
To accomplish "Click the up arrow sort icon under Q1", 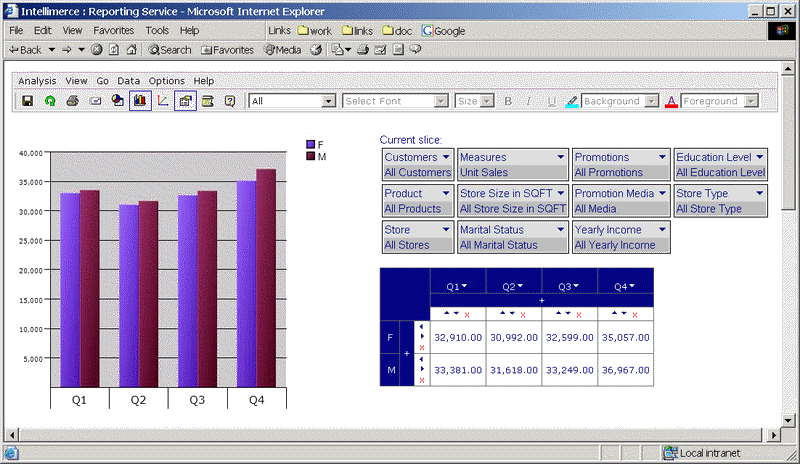I will pyautogui.click(x=446, y=313).
